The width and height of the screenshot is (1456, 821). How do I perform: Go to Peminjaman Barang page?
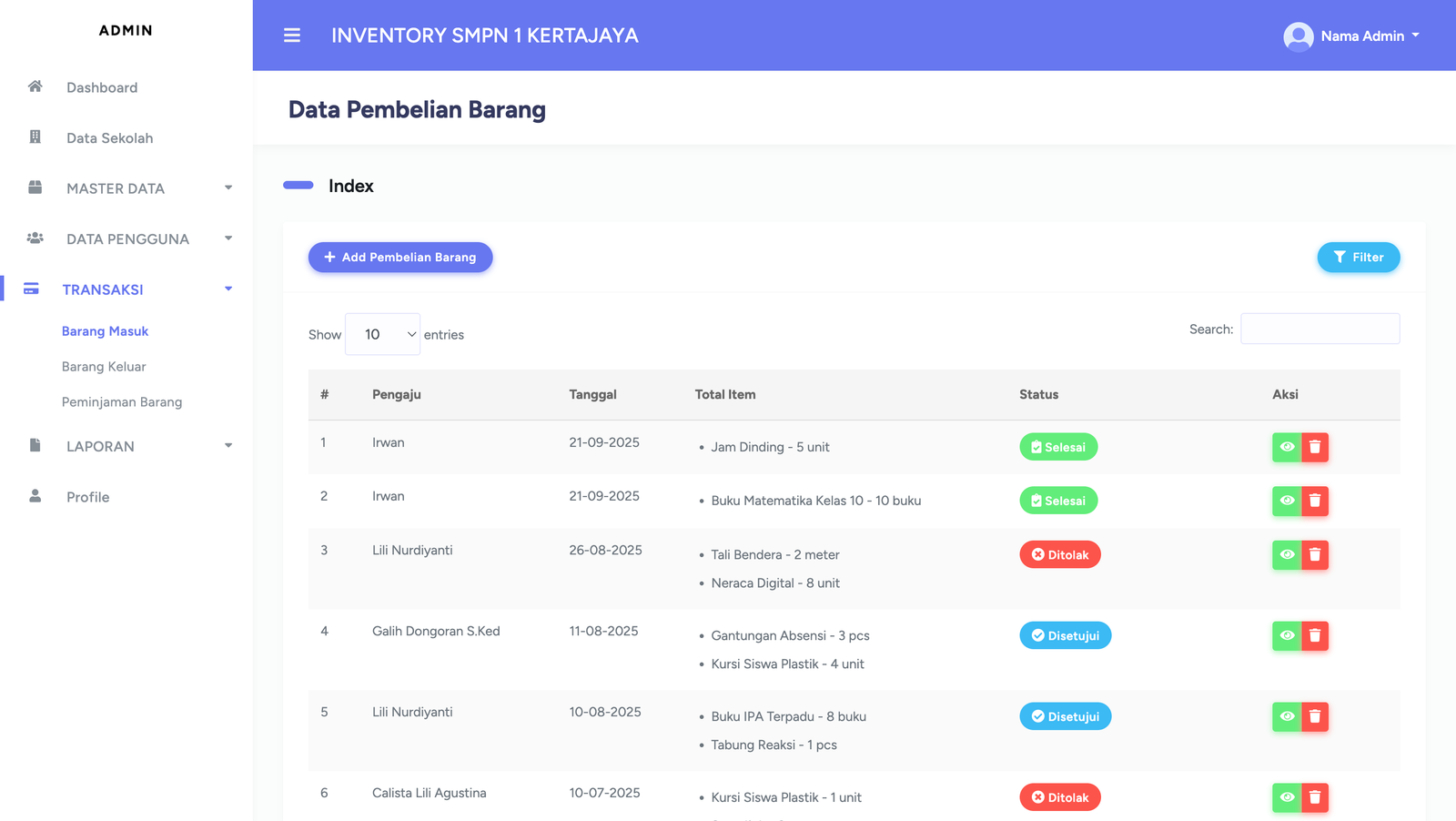[x=122, y=402]
